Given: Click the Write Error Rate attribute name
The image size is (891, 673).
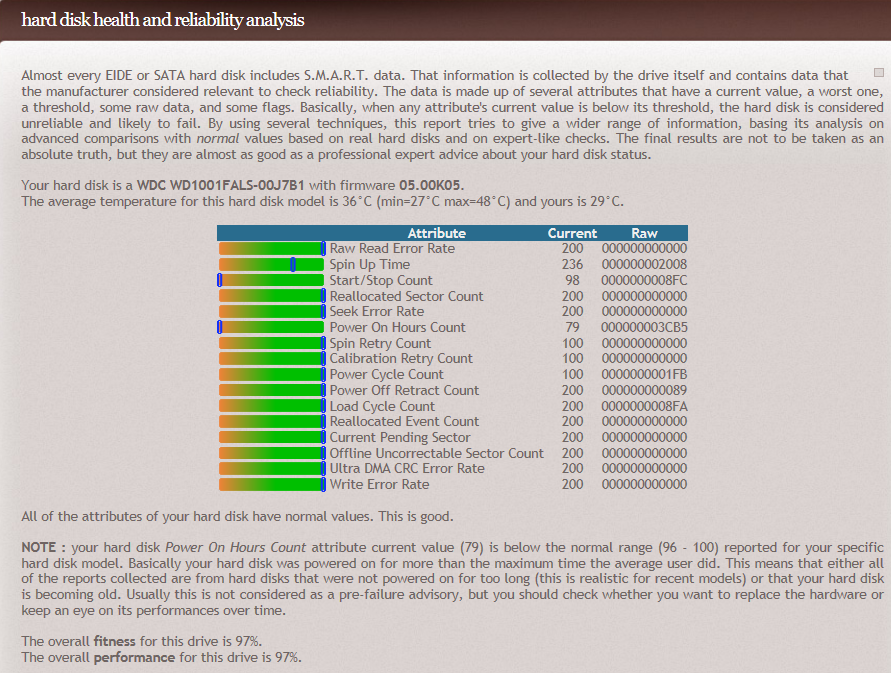Looking at the screenshot, I should pos(379,484).
